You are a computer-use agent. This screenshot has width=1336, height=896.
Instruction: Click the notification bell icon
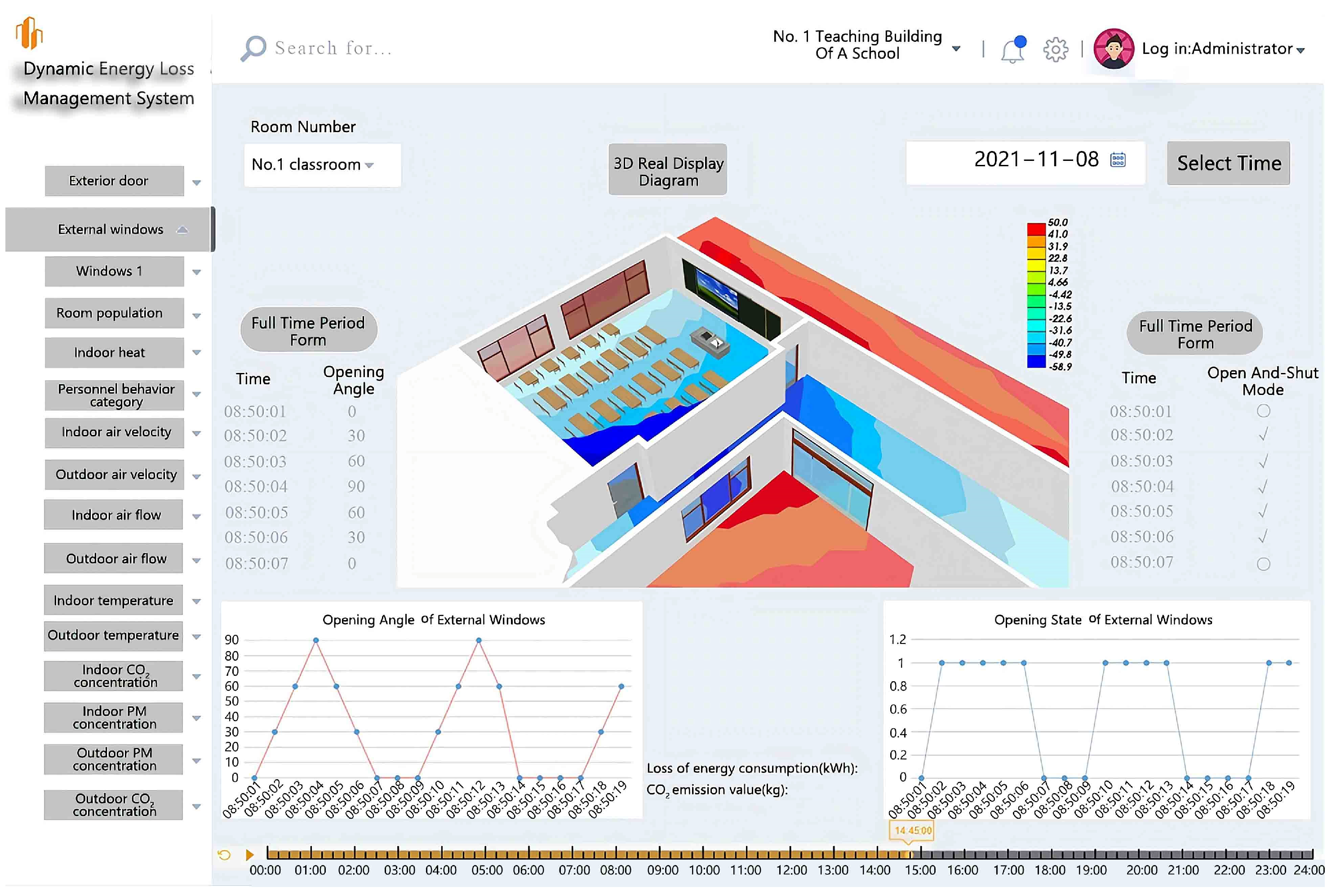tap(1012, 50)
